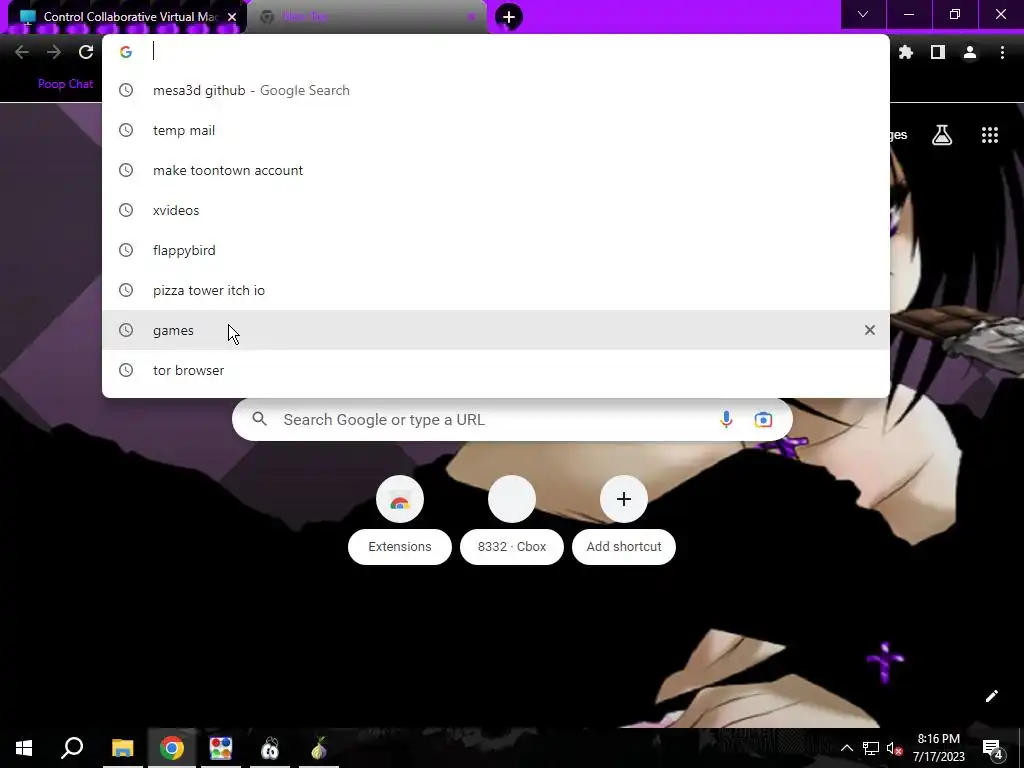Open the 8332 · Cbox shortcut
The height and width of the screenshot is (768, 1024).
511,520
